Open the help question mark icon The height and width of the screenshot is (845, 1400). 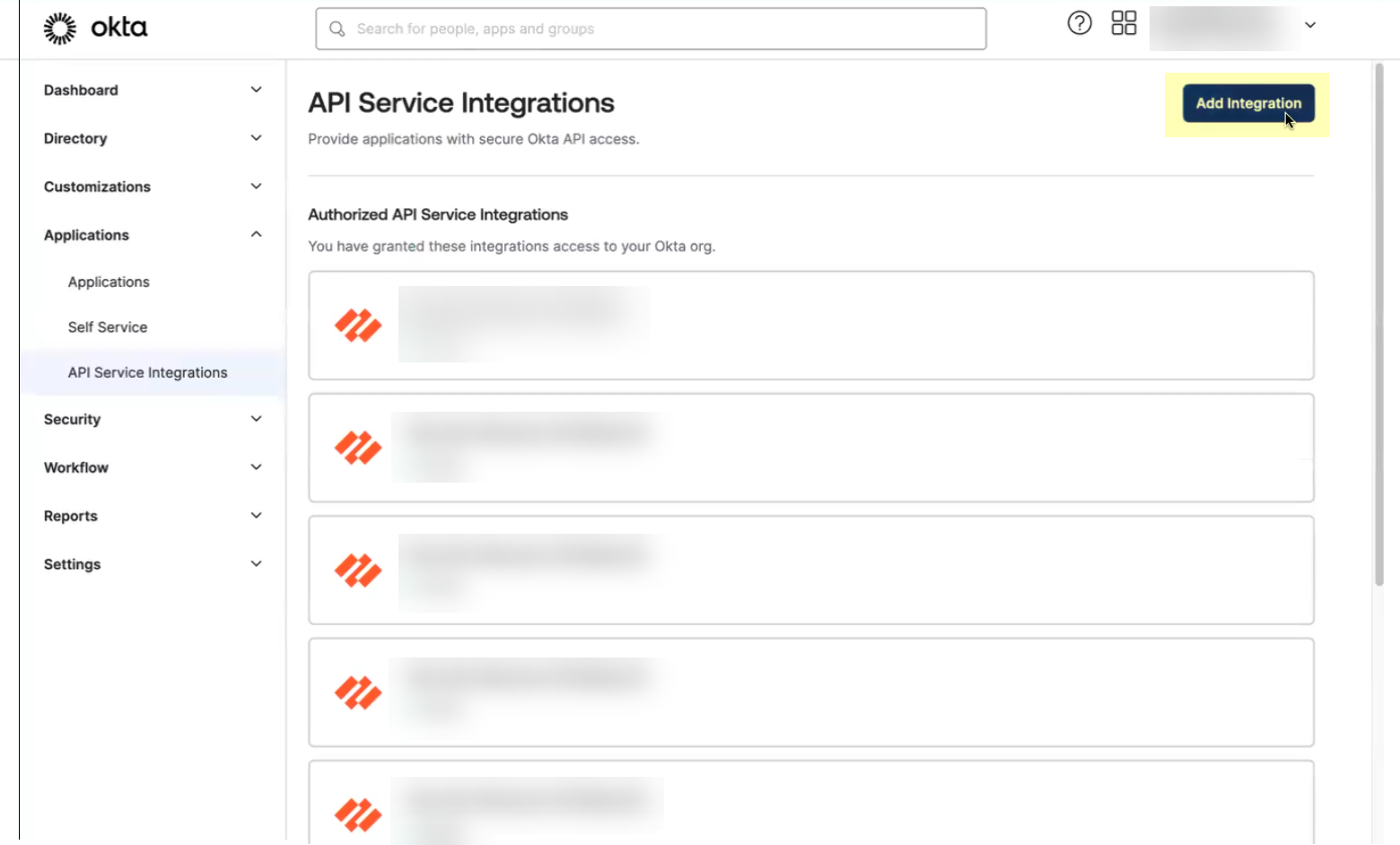1079,23
